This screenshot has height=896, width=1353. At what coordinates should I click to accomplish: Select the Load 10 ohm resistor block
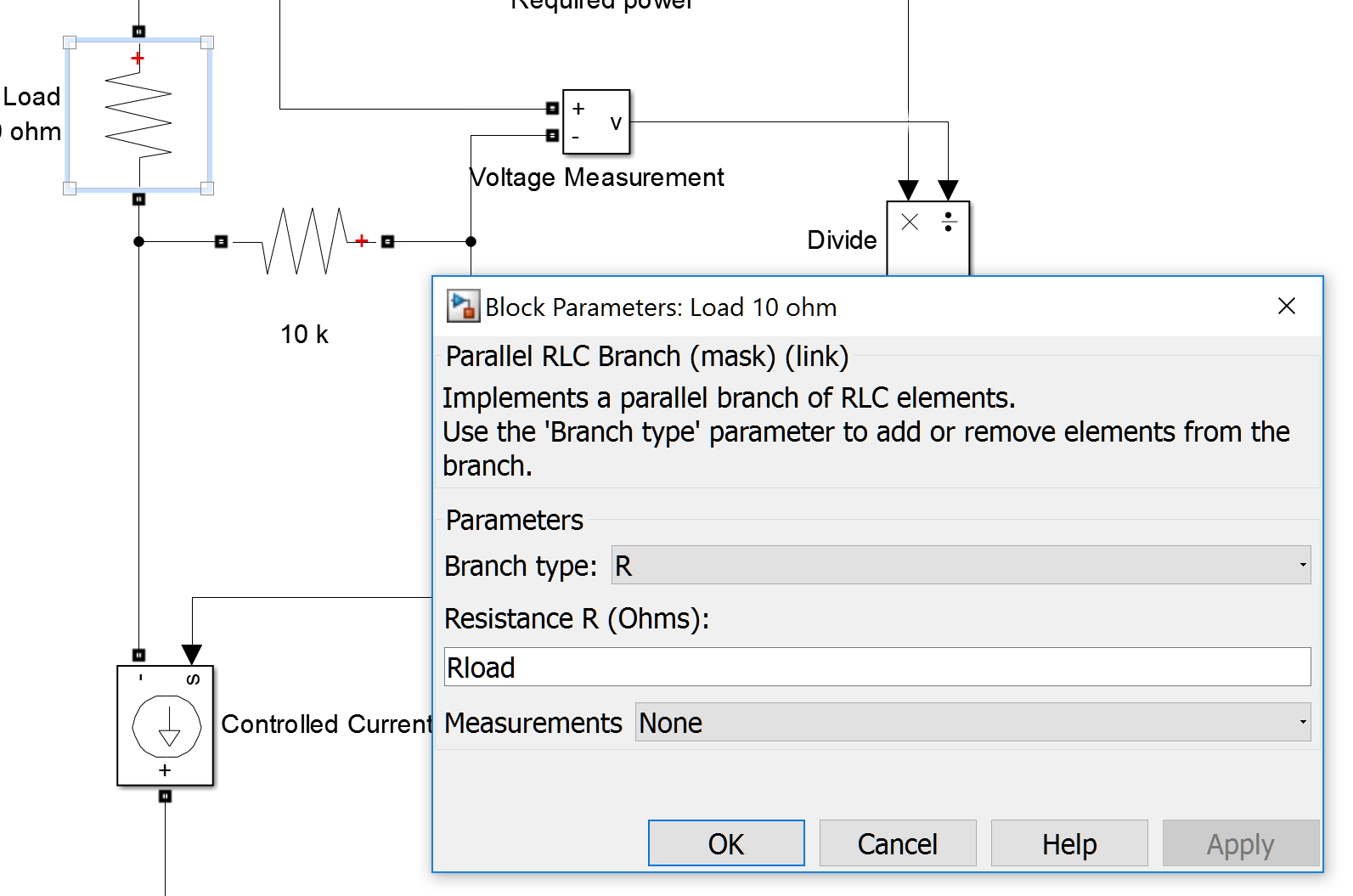(x=138, y=115)
